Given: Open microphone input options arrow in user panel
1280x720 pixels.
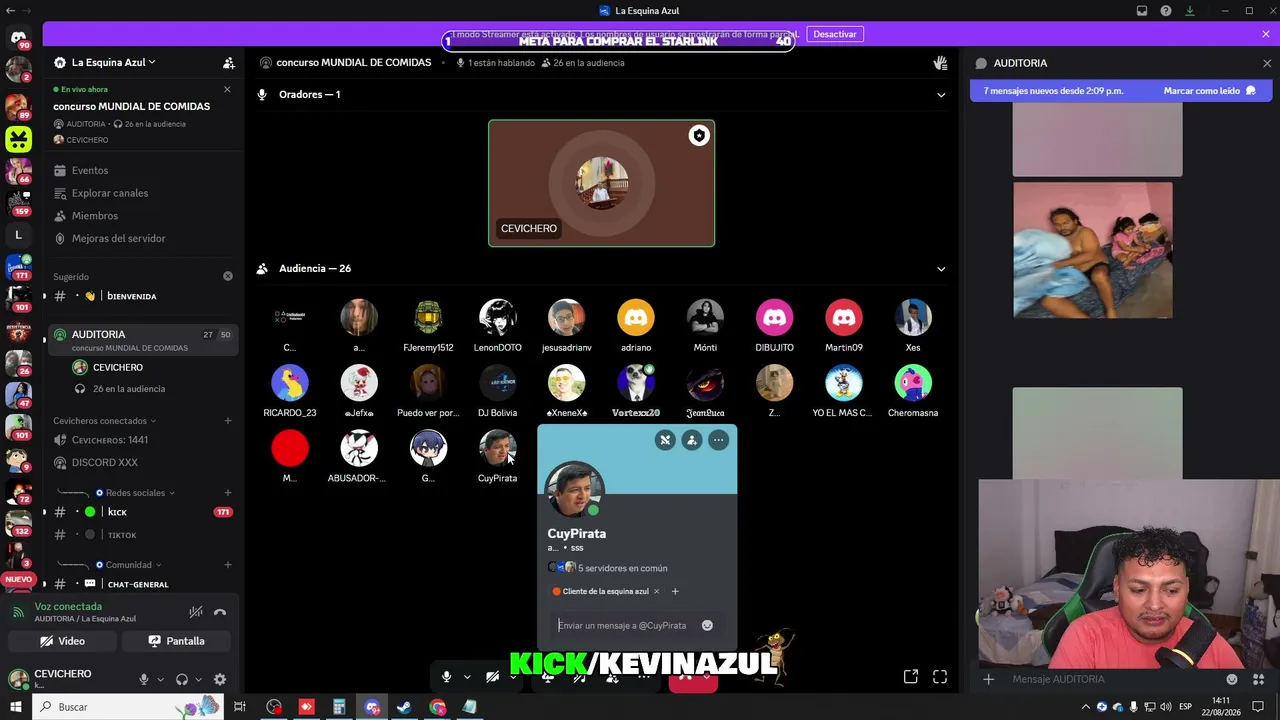Looking at the screenshot, I should (x=160, y=680).
